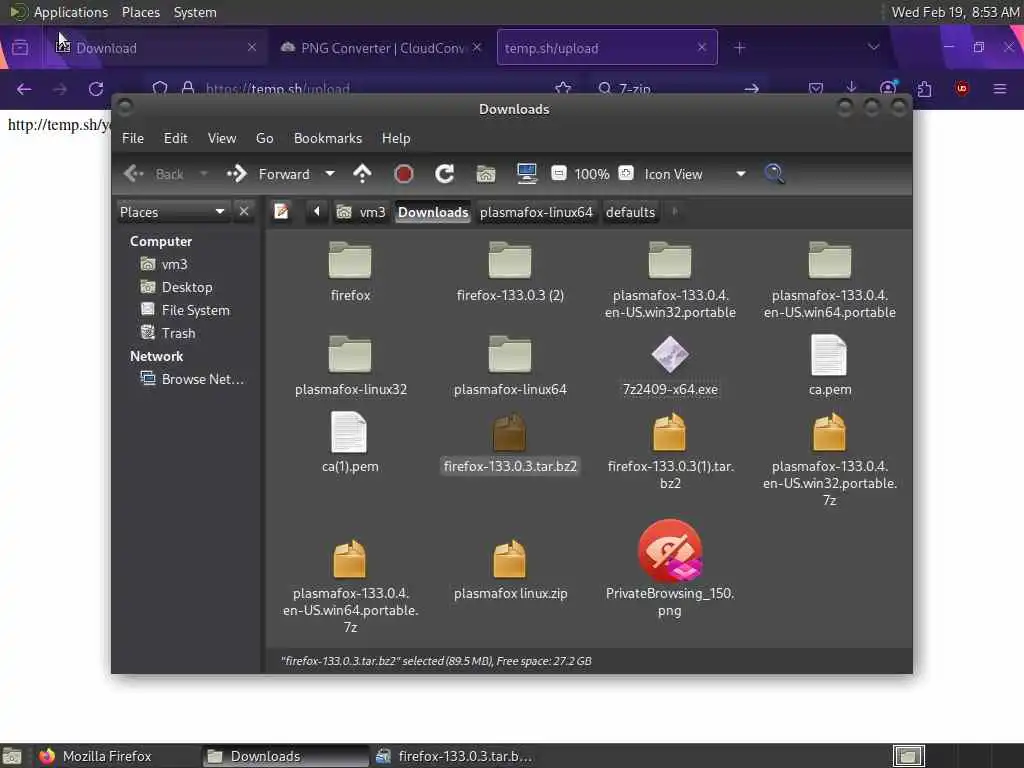Select the ca.pem file

coord(829,366)
